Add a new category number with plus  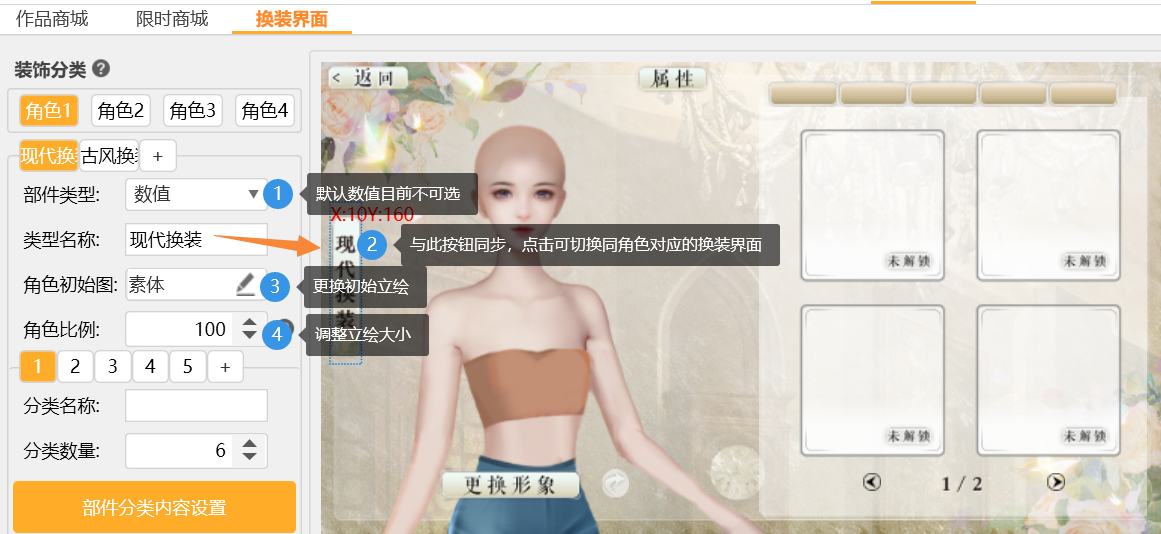pyautogui.click(x=225, y=367)
